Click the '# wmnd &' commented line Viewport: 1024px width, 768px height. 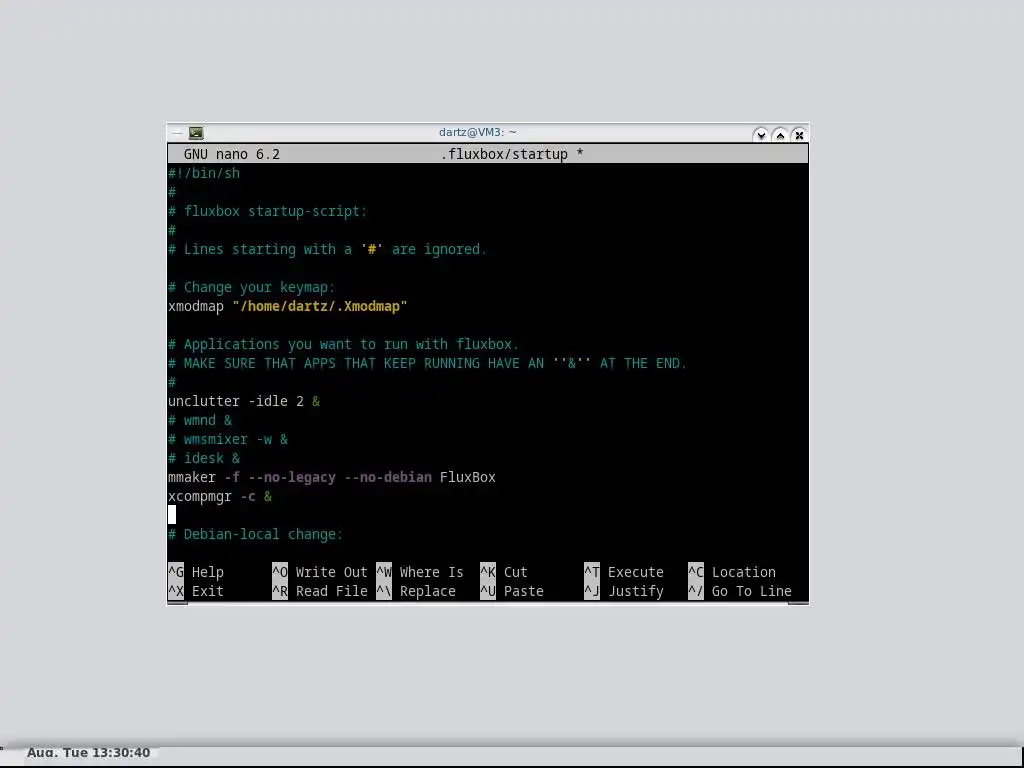(200, 420)
